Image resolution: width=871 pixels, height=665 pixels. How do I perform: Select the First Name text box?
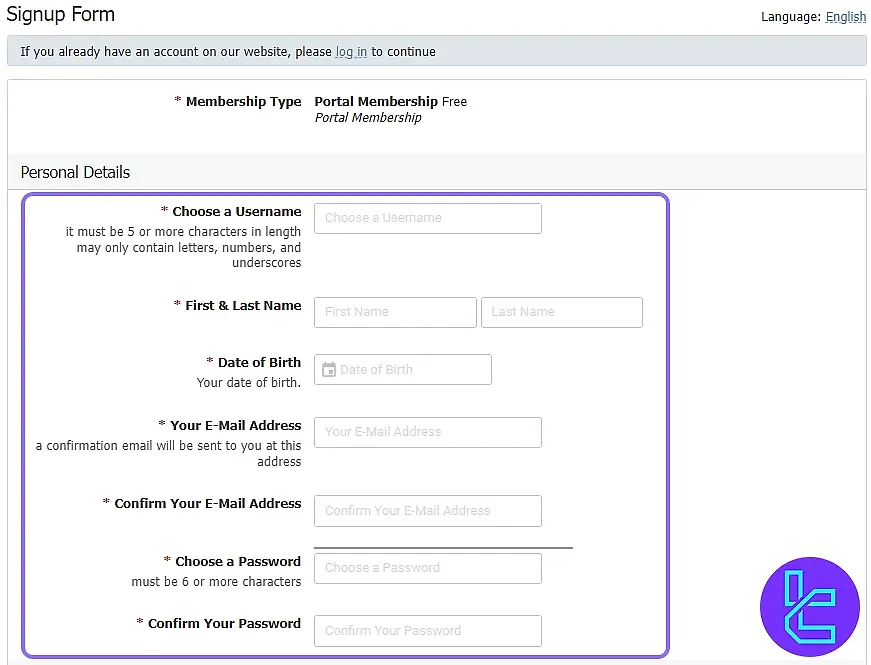(x=395, y=312)
